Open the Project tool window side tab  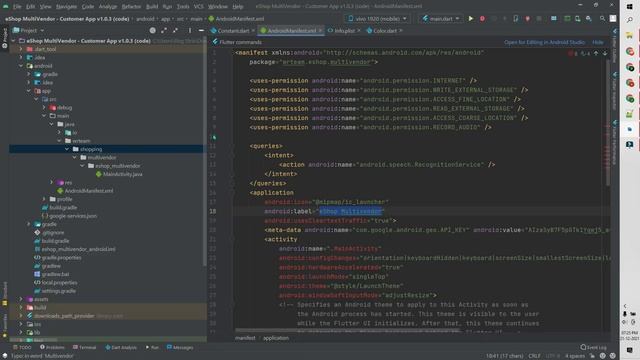pyautogui.click(x=4, y=38)
